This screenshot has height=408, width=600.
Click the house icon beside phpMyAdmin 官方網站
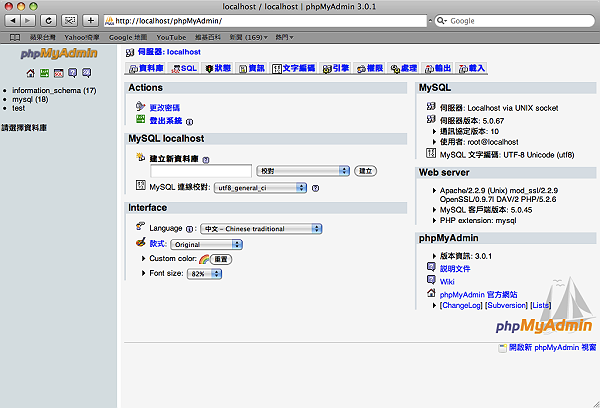click(431, 293)
